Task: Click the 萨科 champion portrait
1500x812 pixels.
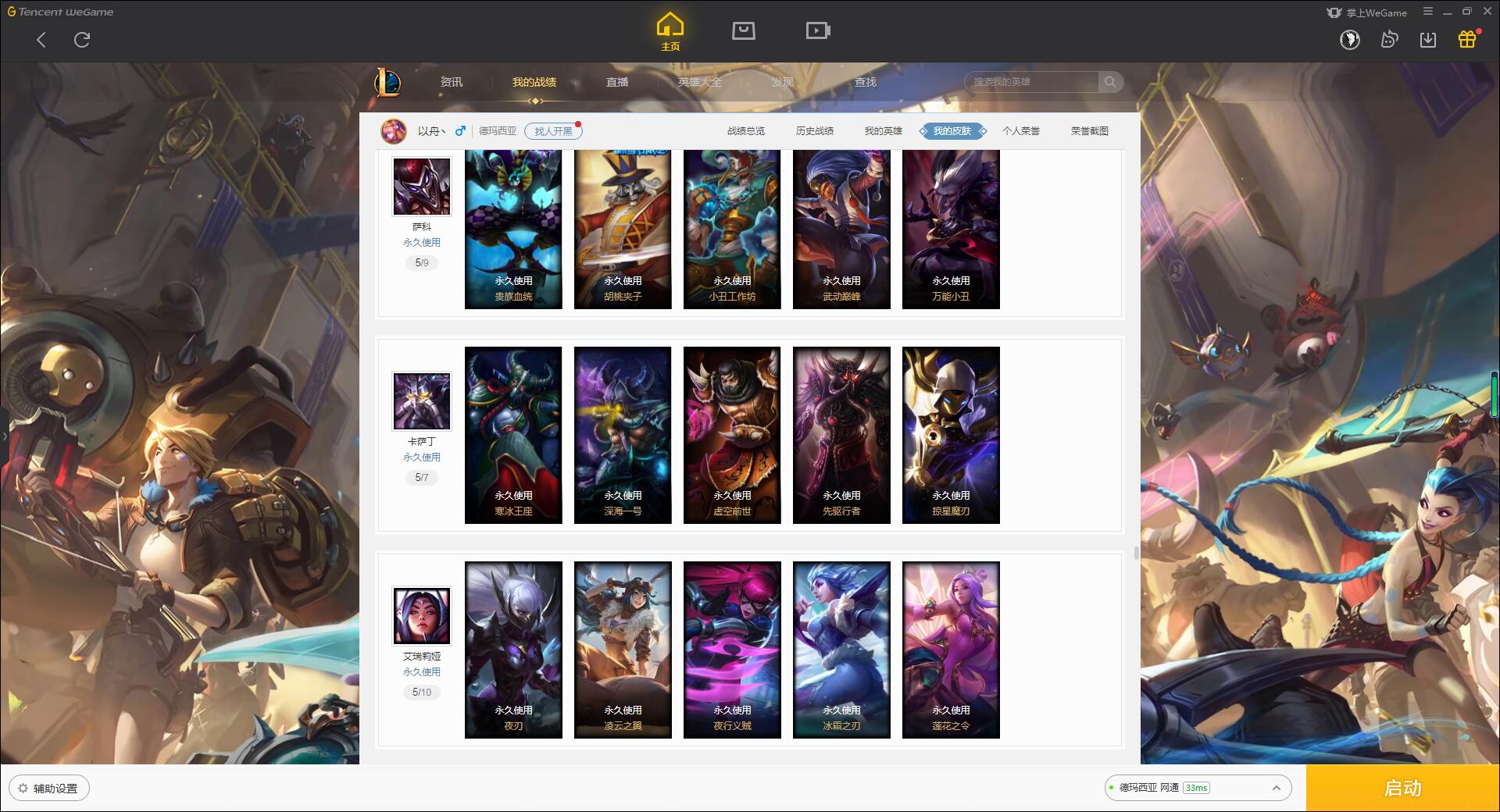Action: tap(422, 187)
